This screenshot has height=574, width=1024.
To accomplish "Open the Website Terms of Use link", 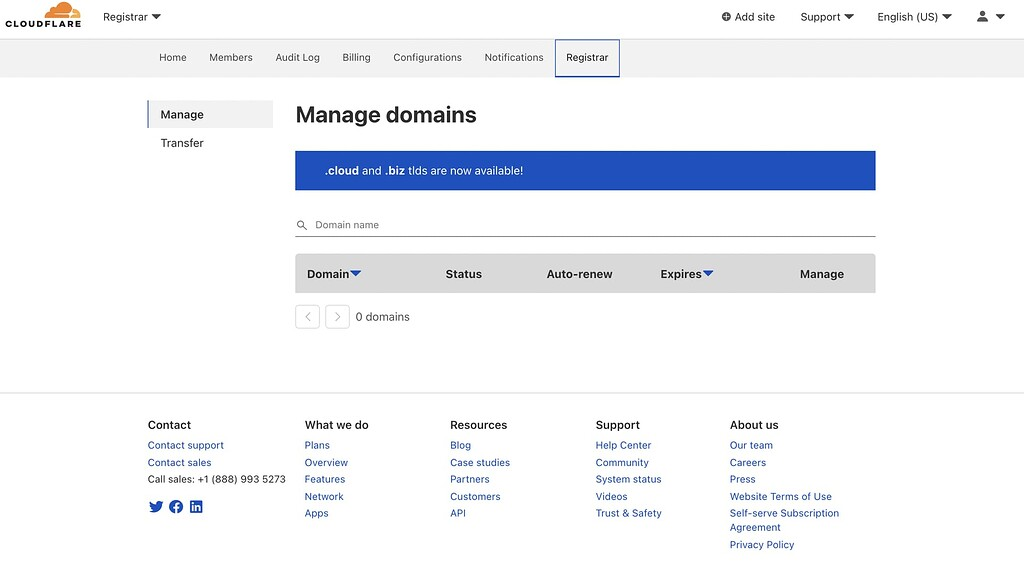I will [780, 496].
